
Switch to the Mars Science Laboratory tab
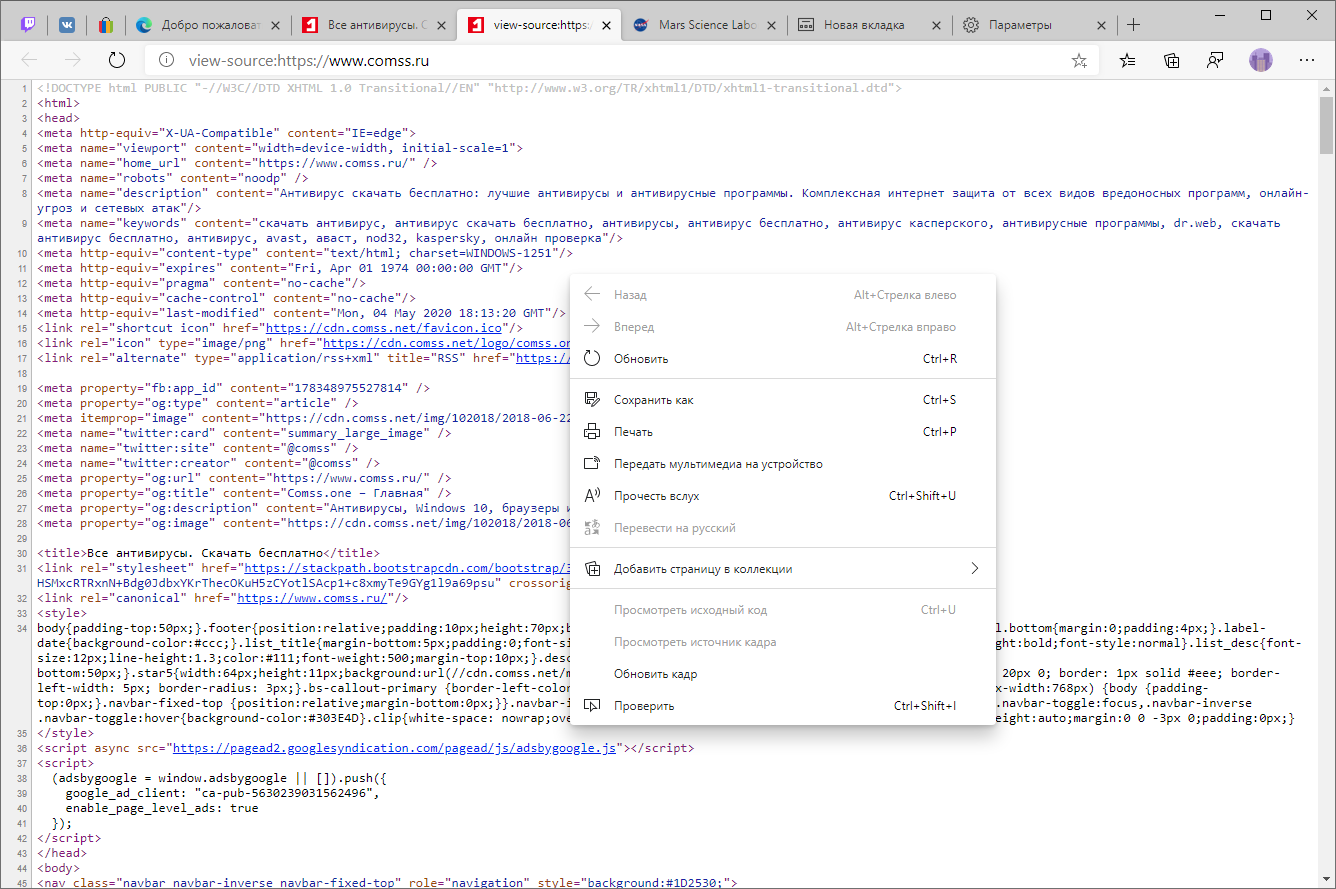coord(702,25)
